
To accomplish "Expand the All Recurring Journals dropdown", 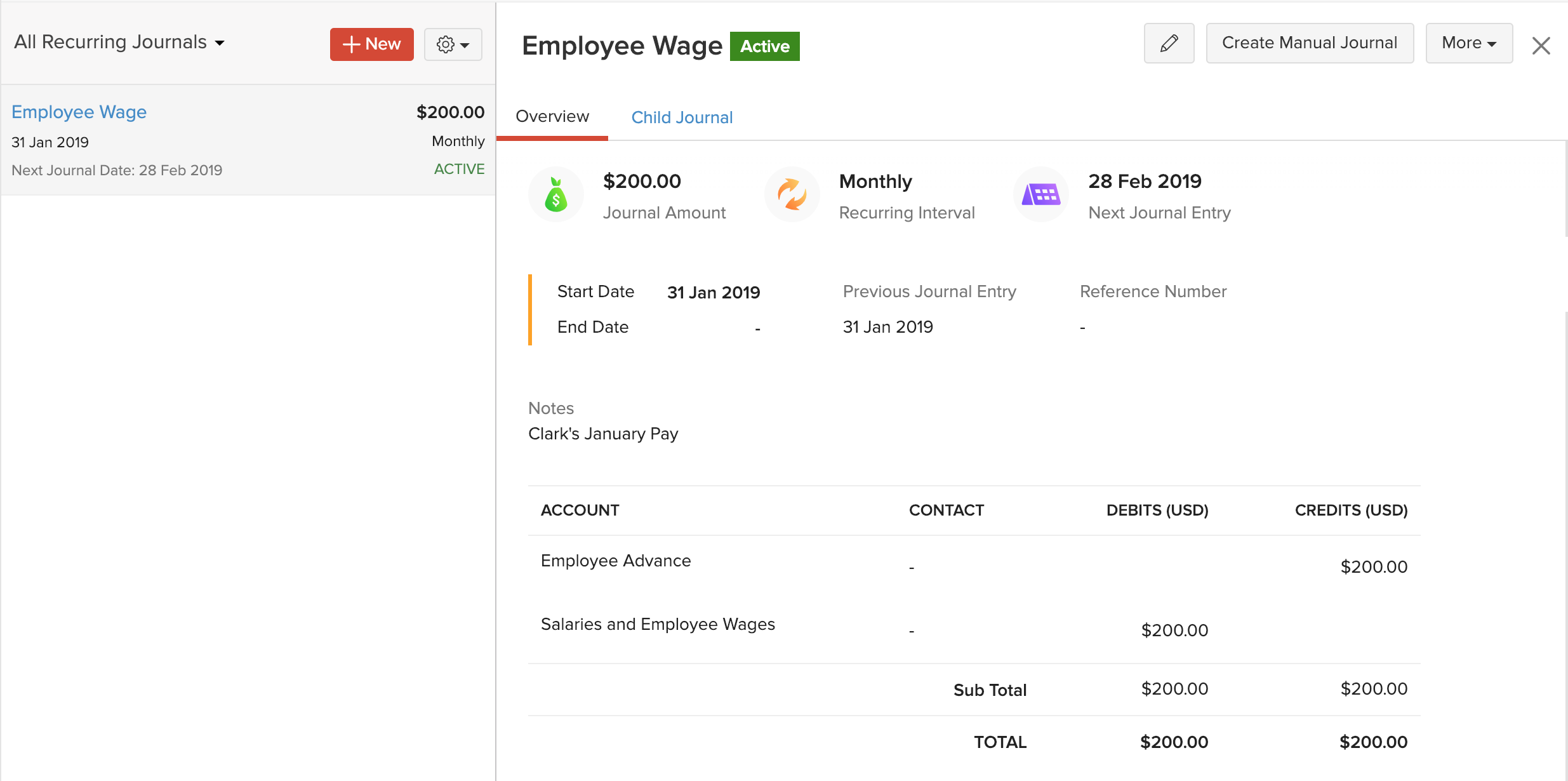I will coord(119,43).
